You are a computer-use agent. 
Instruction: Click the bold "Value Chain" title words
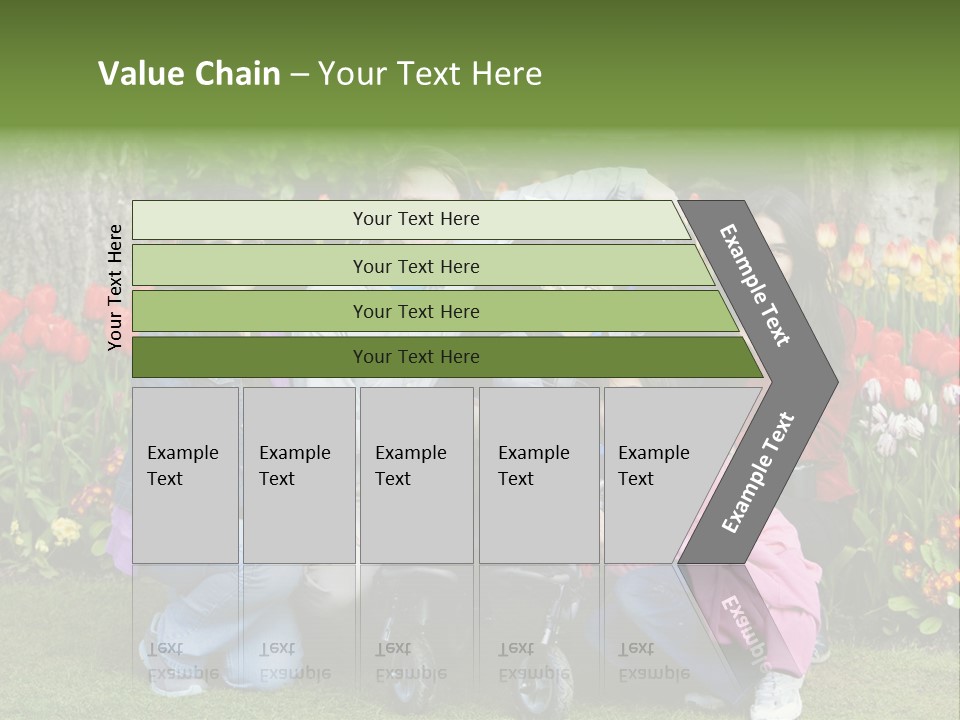tap(189, 74)
